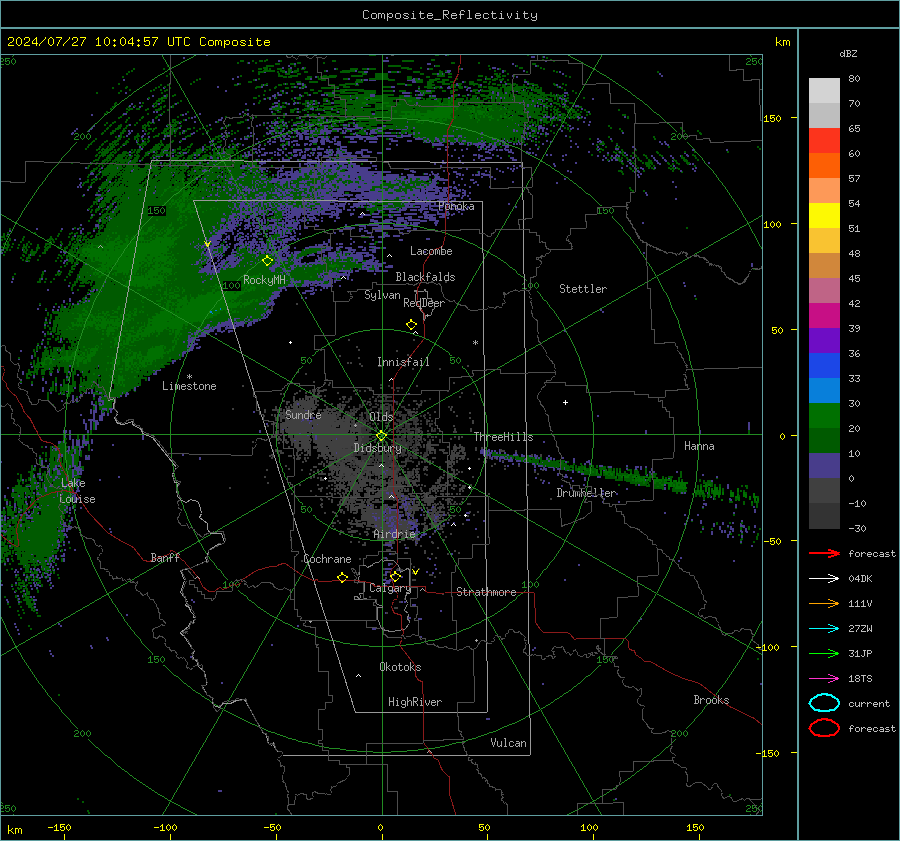Click the red forecast ellipse icon
This screenshot has height=841, width=900.
[x=824, y=728]
